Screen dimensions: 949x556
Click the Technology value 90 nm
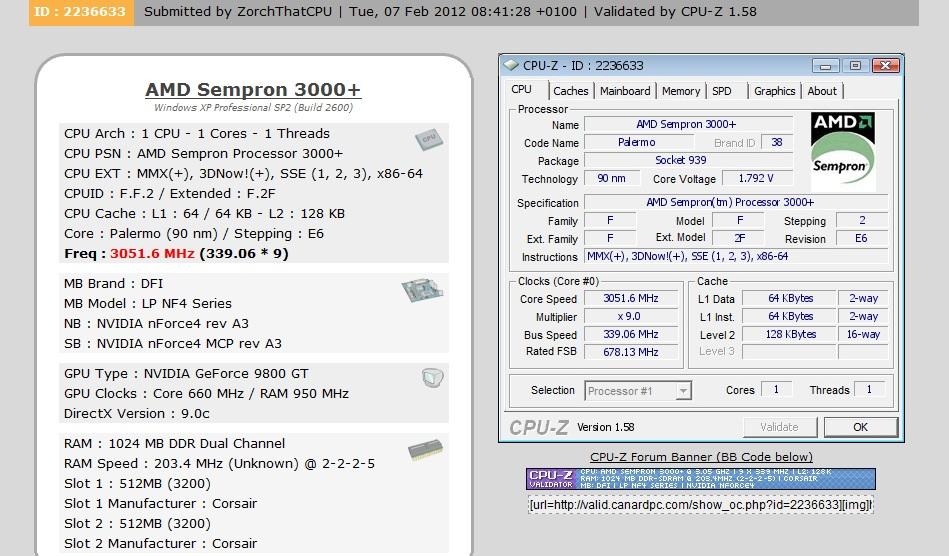pos(612,178)
